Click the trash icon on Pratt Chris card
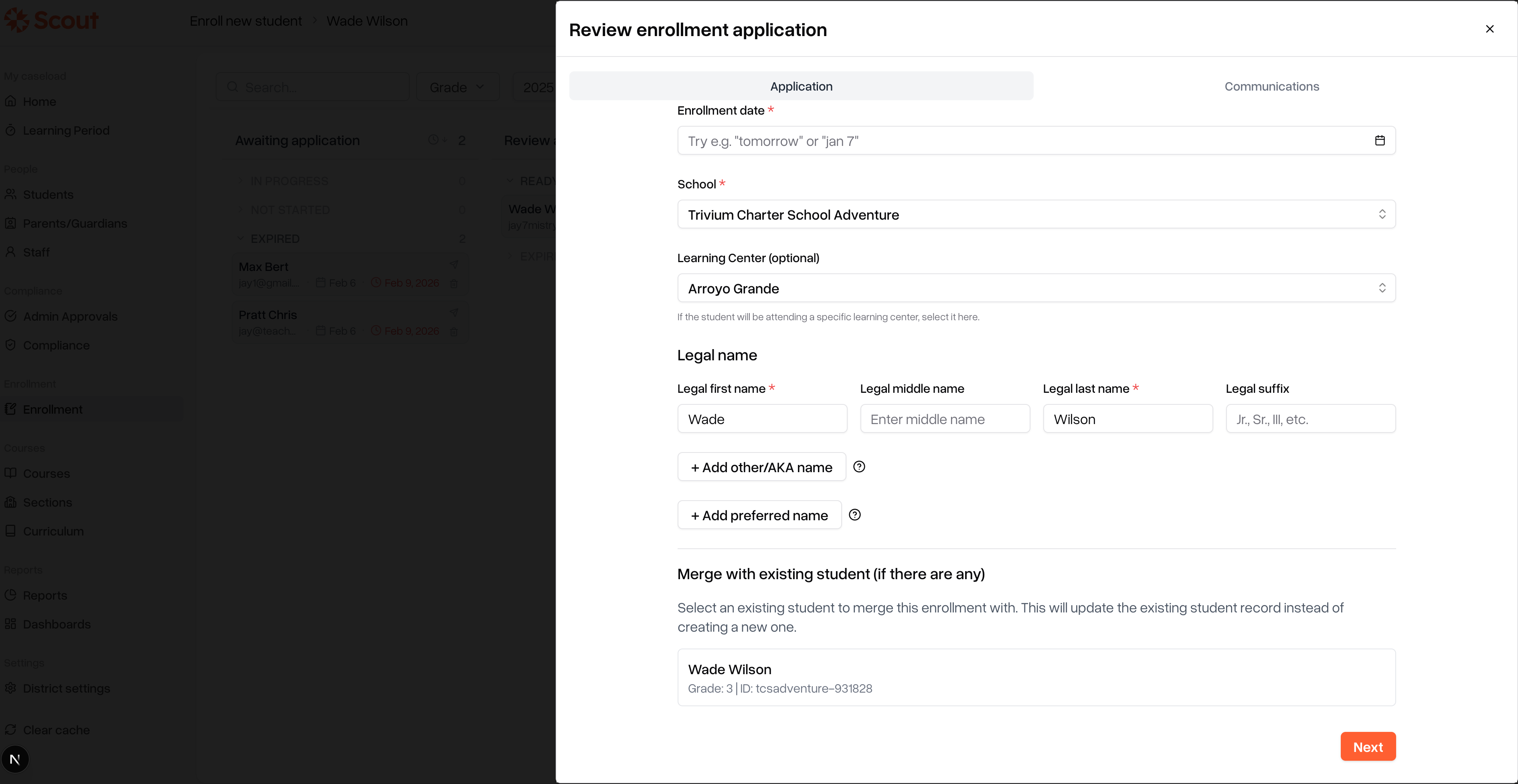 click(454, 331)
